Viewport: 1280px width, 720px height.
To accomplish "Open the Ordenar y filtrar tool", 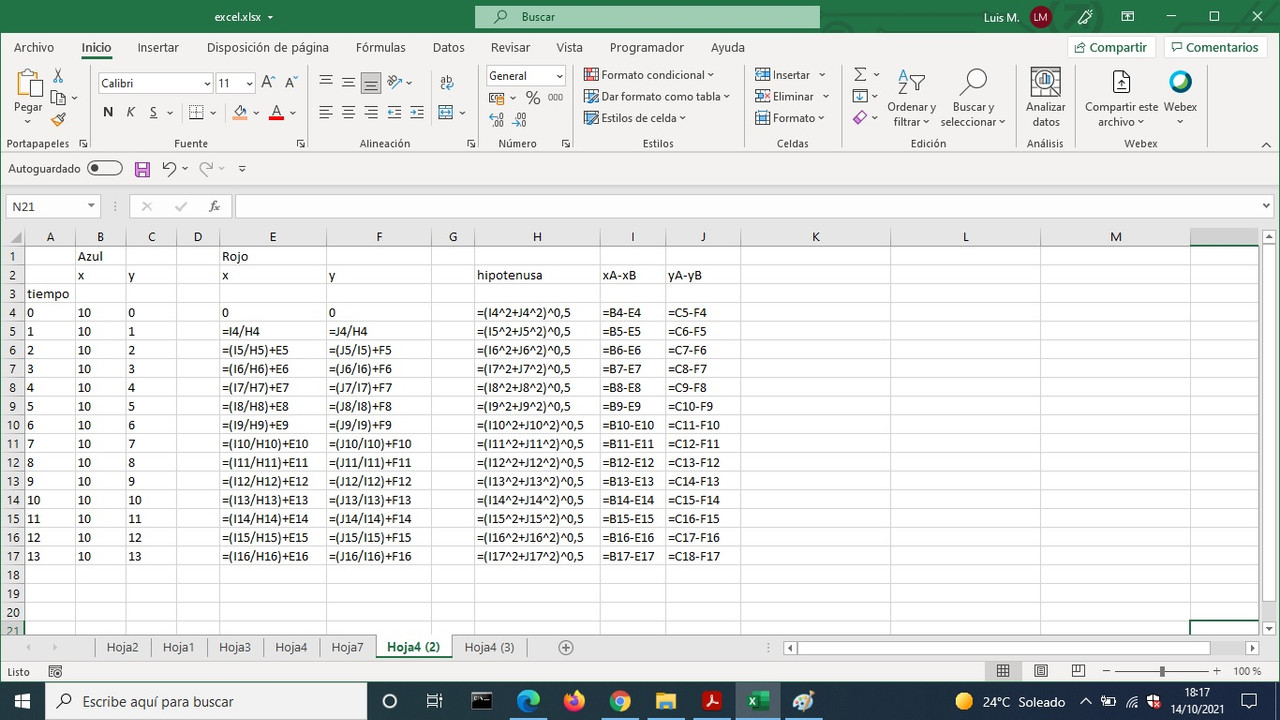I will point(910,97).
